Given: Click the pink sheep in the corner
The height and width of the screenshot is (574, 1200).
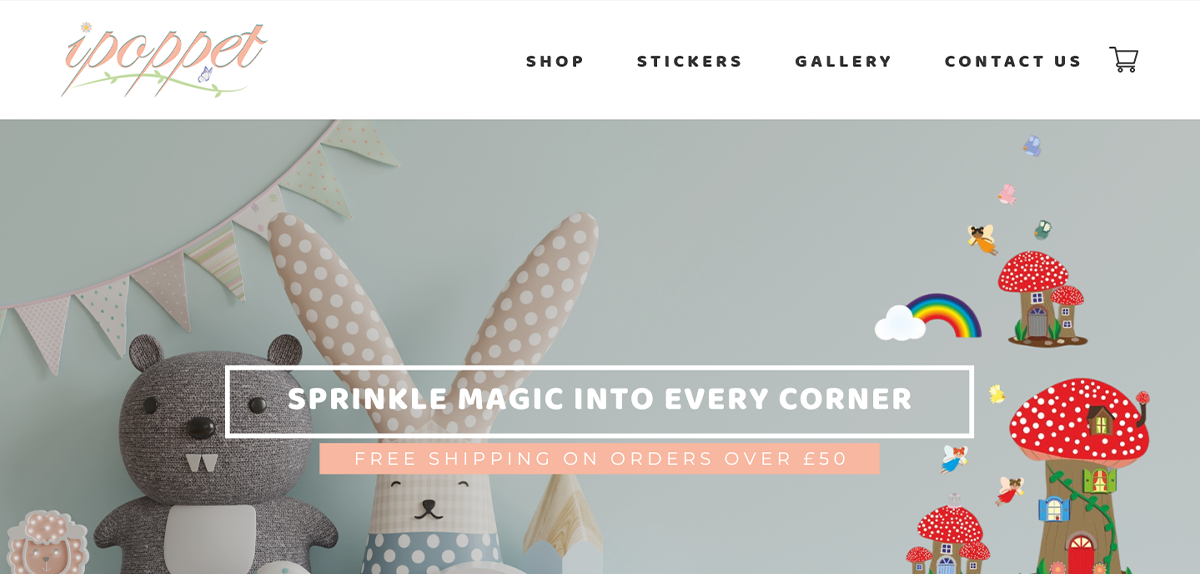Looking at the screenshot, I should [47, 542].
